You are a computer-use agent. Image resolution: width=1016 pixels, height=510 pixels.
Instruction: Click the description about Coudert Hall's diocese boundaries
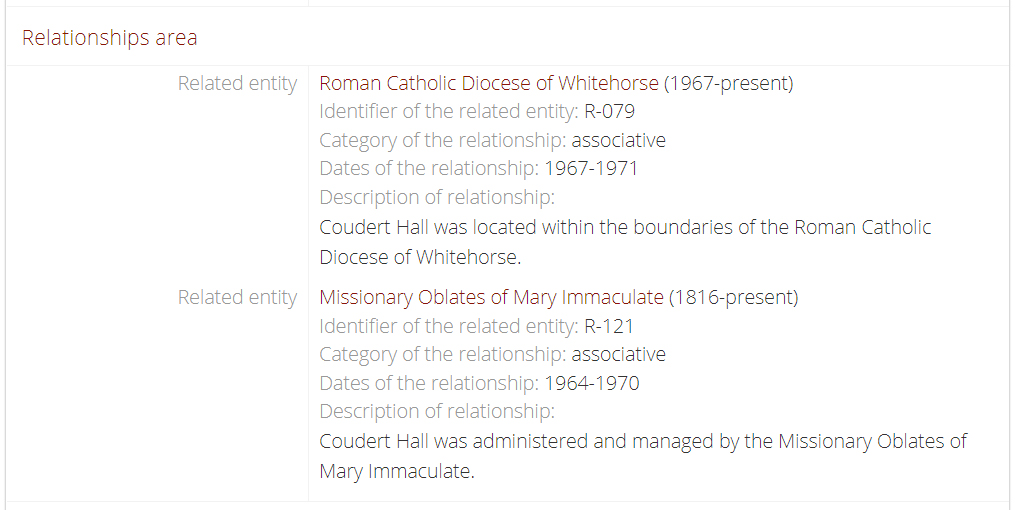pyautogui.click(x=625, y=242)
